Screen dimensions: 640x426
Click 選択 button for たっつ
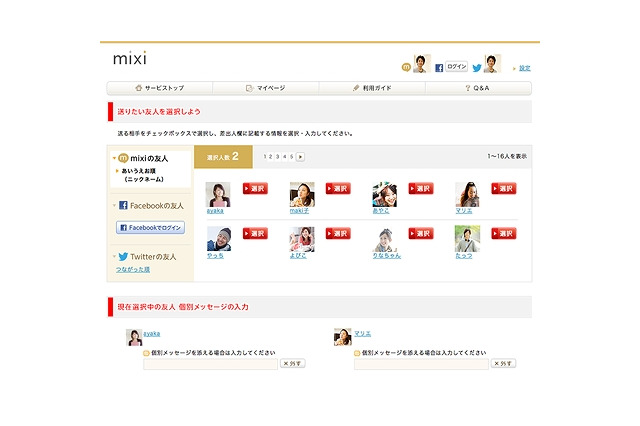click(x=504, y=233)
